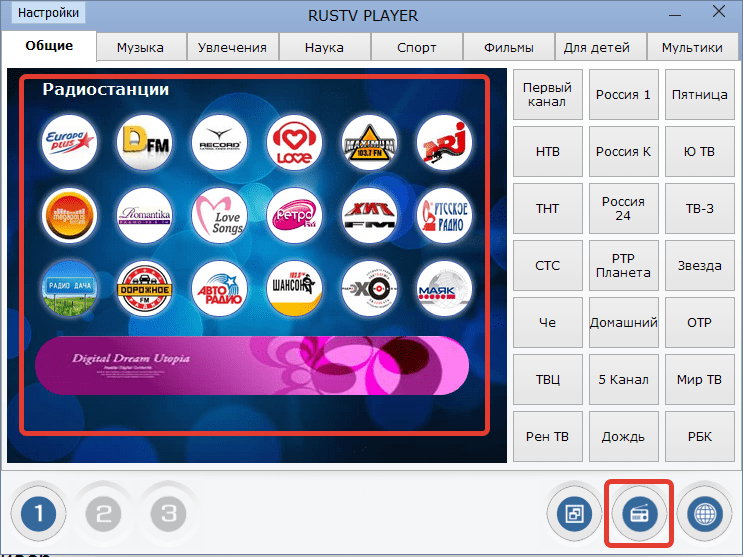Open Ю ТВ channel

click(700, 151)
